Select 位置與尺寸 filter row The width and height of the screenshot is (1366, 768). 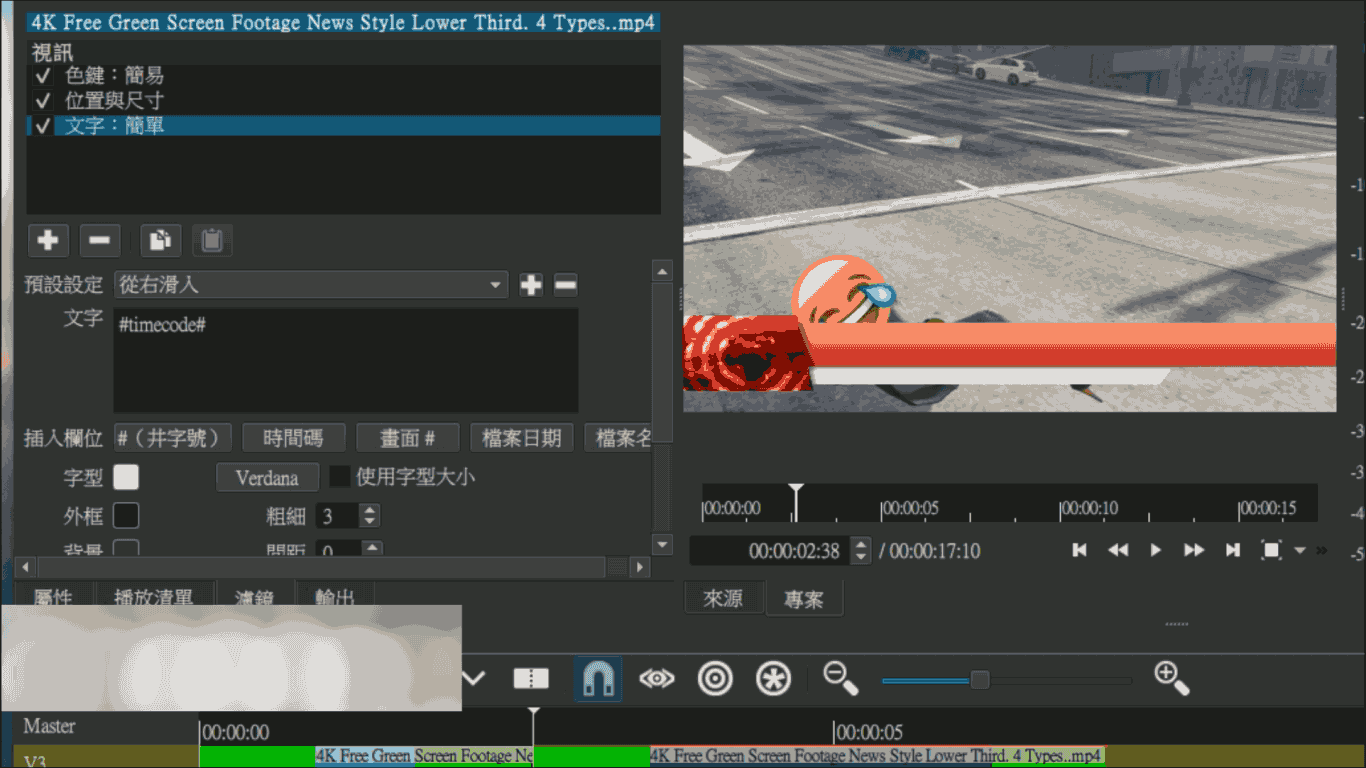click(x=343, y=101)
